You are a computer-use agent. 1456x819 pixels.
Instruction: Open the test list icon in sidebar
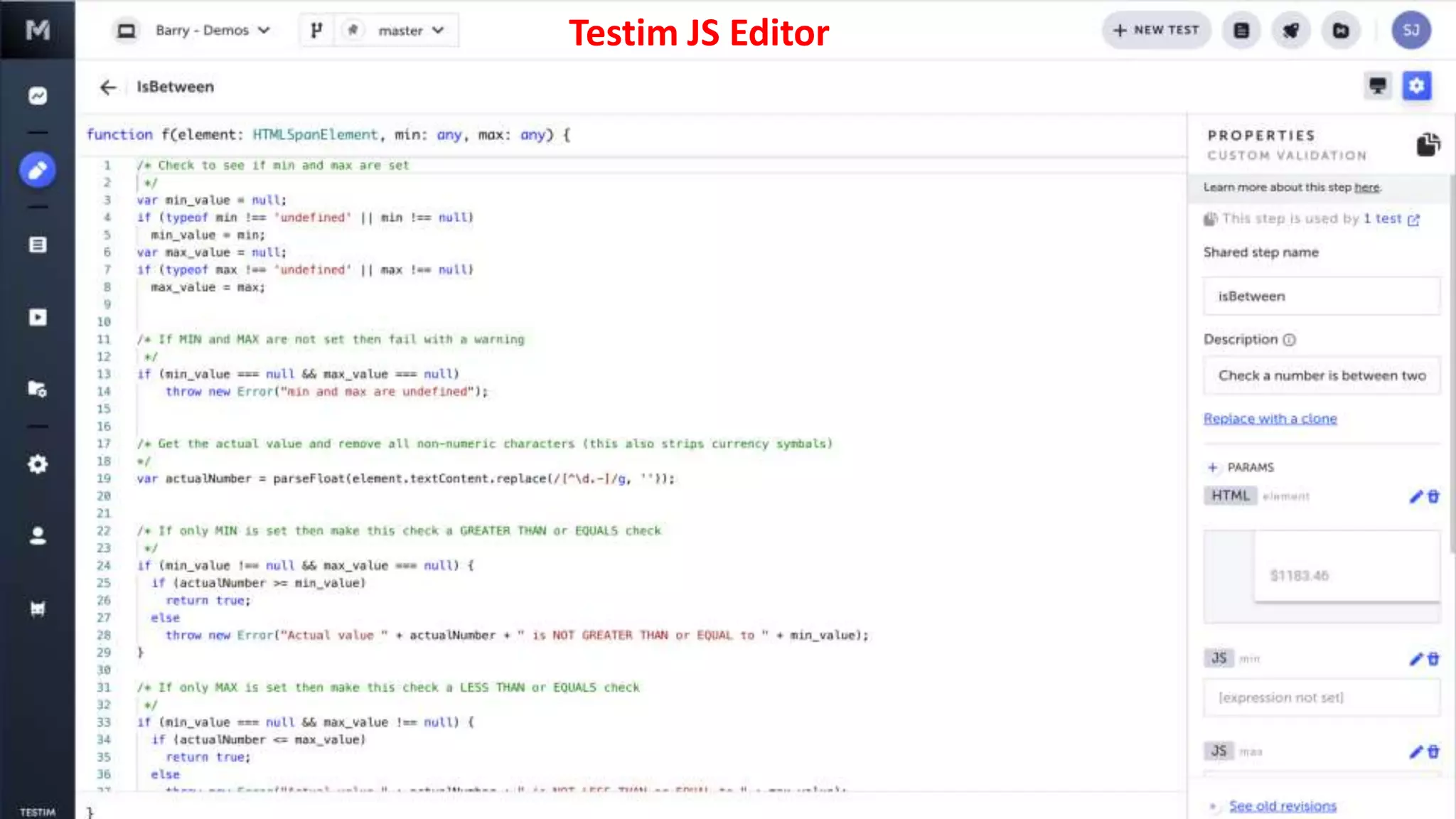click(38, 245)
